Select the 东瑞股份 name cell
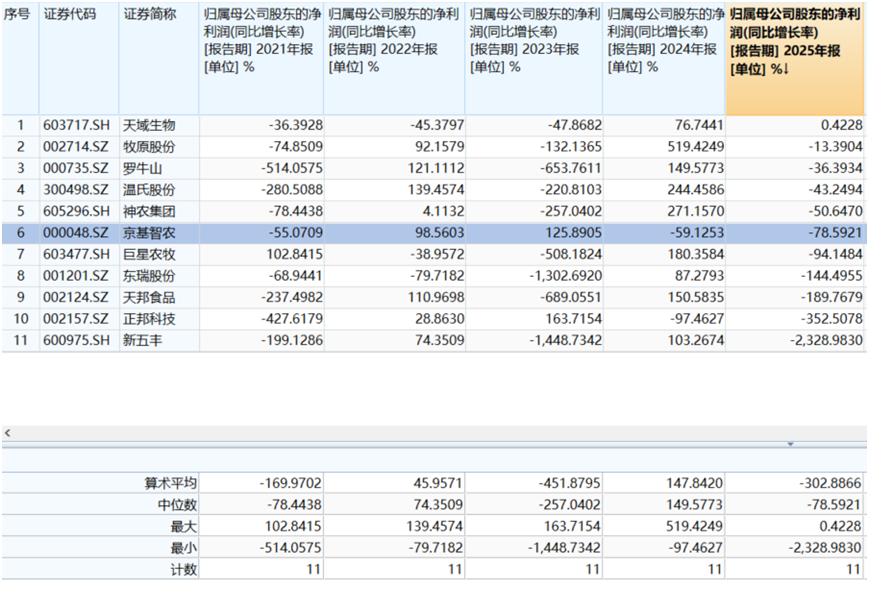This screenshot has width=869, height=590. tap(149, 276)
